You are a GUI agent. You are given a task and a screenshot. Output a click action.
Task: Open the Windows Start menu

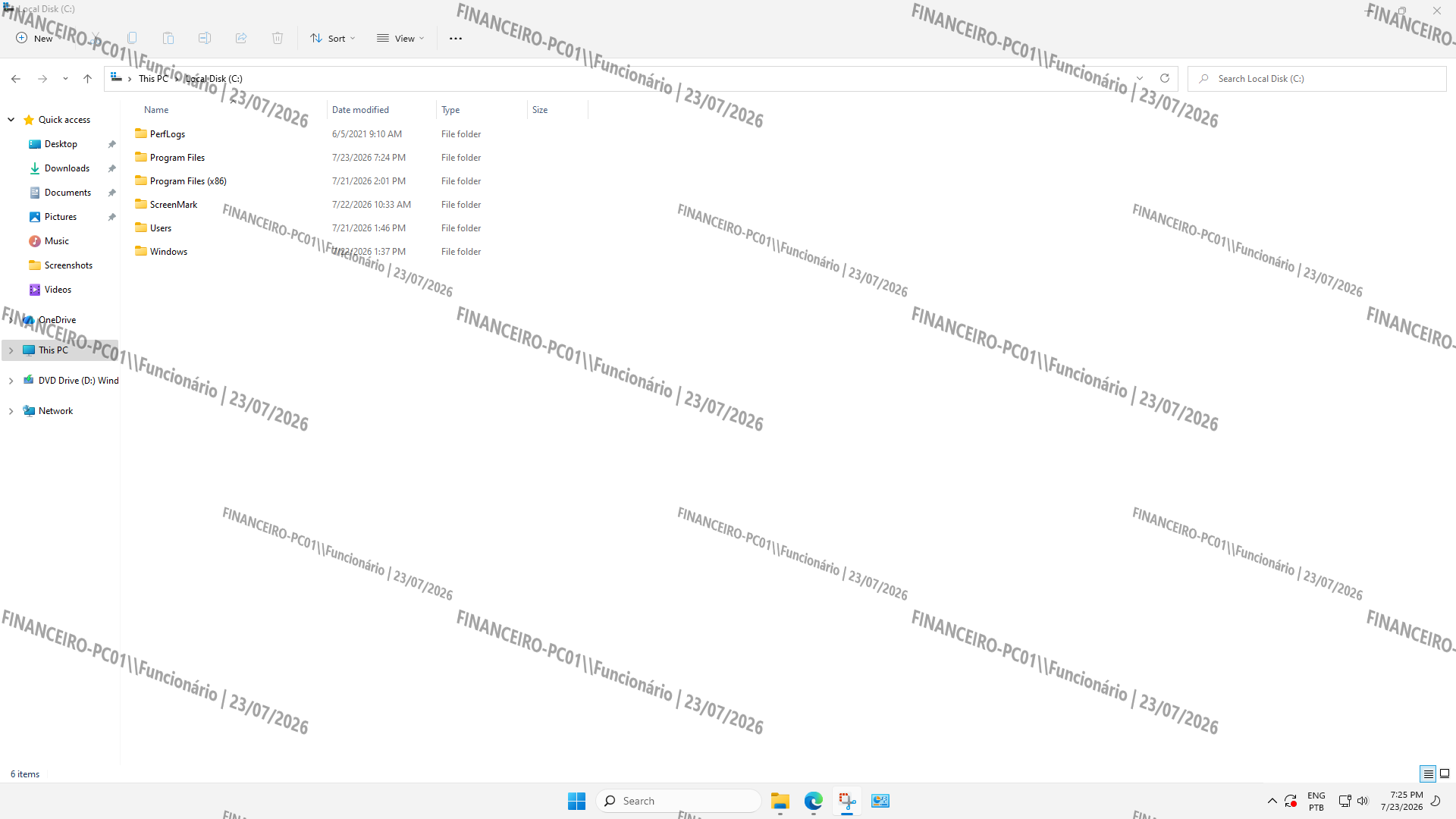point(576,801)
